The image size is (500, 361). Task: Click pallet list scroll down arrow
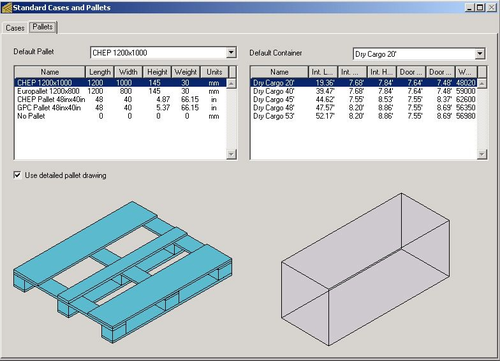click(x=231, y=154)
